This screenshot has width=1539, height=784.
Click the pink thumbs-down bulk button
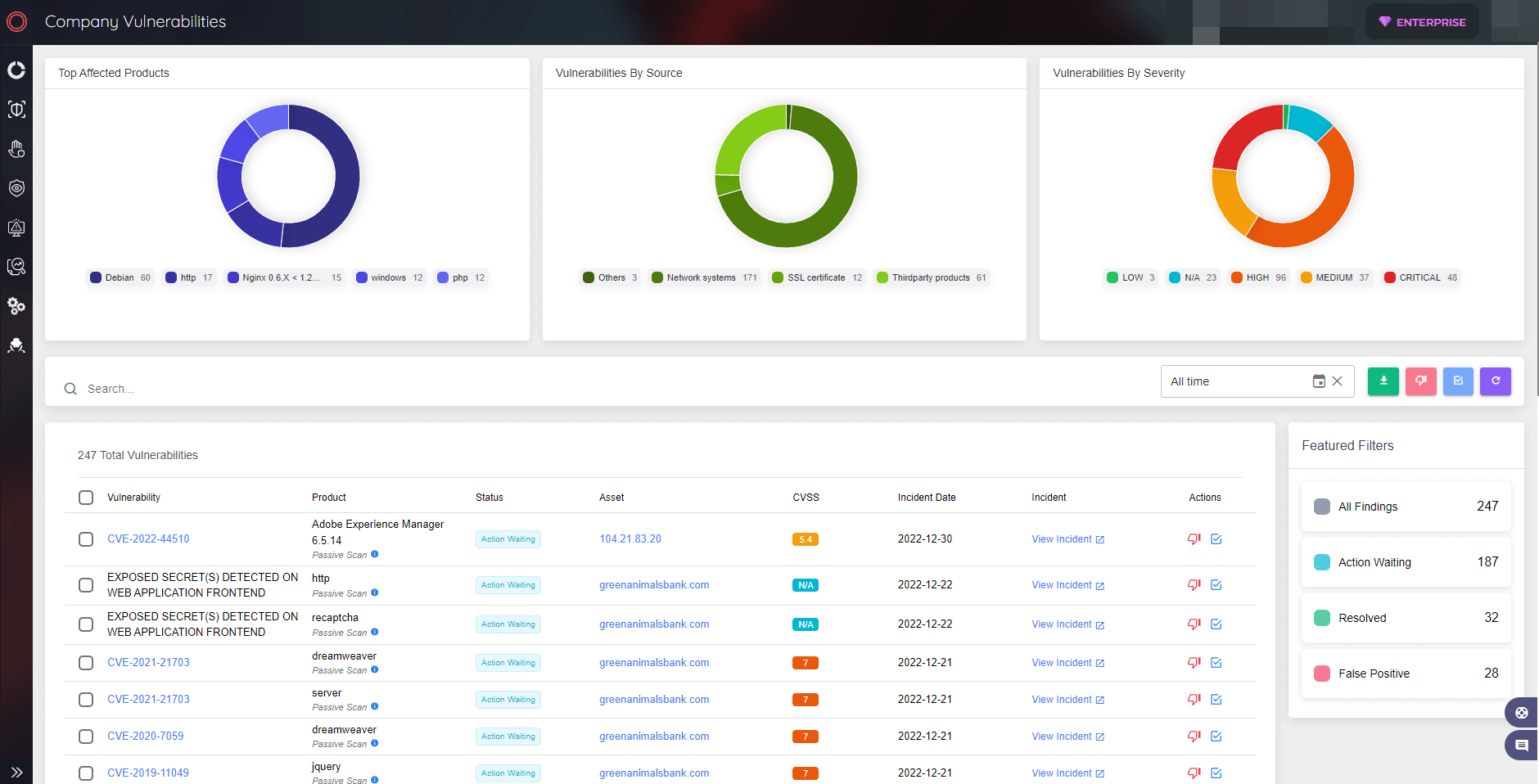coord(1421,381)
